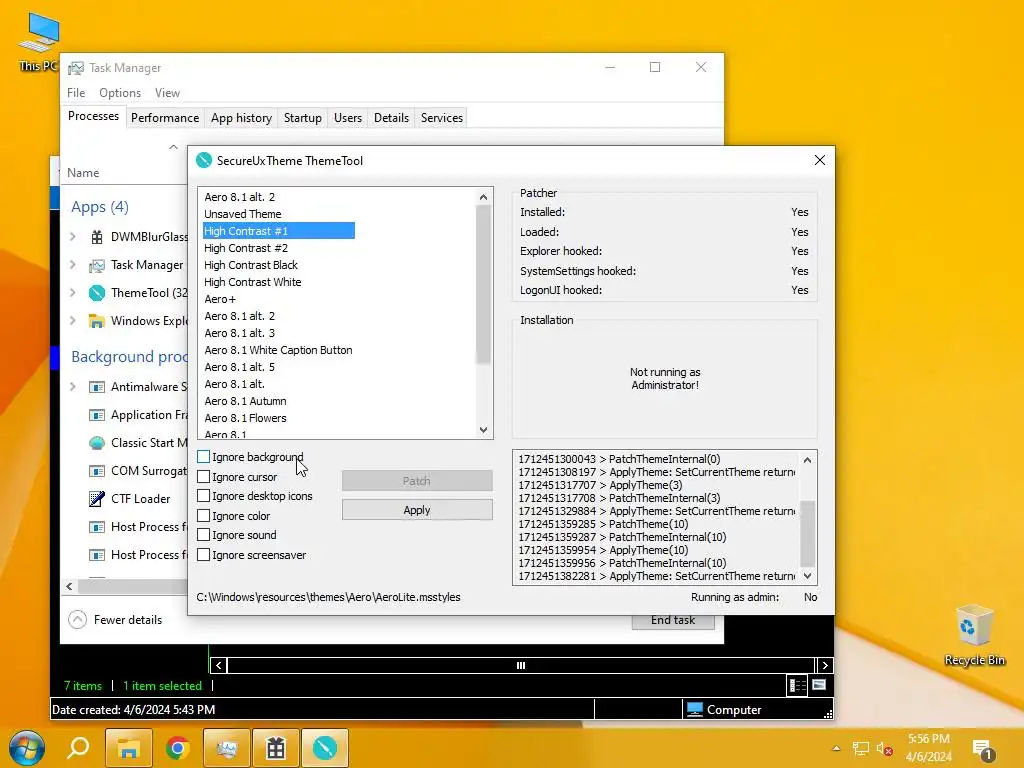Screen dimensions: 1024x768
Task: Switch to ThemeTool taskbar icon
Action: 325,748
